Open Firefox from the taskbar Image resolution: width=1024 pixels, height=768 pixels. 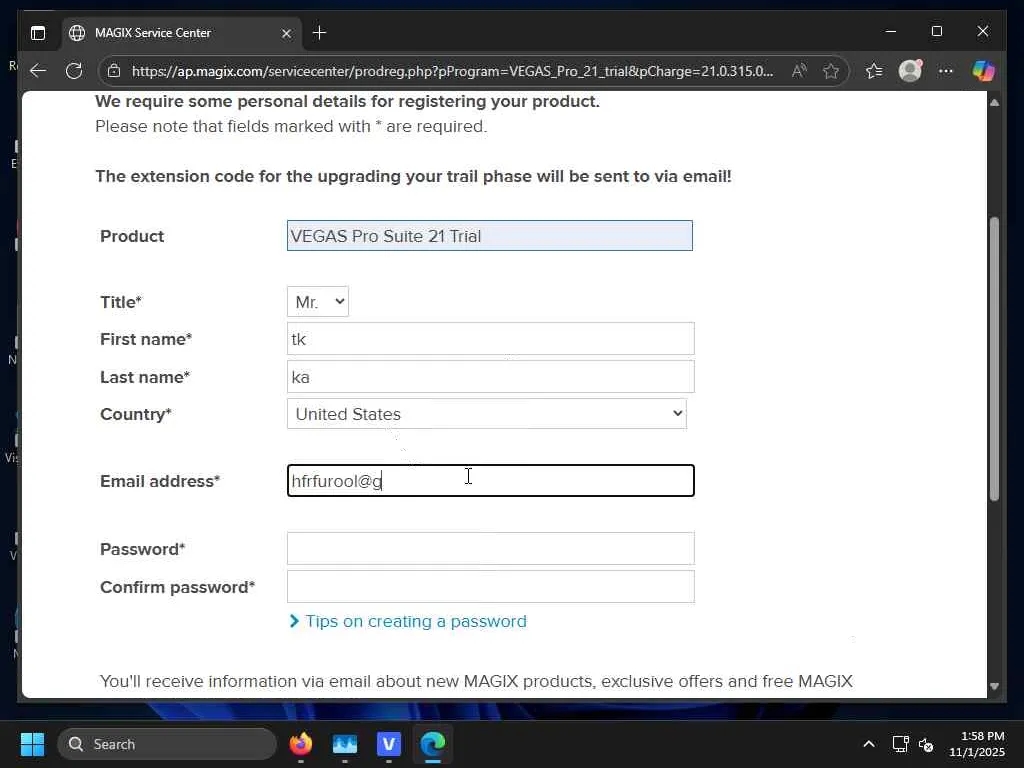[x=300, y=744]
